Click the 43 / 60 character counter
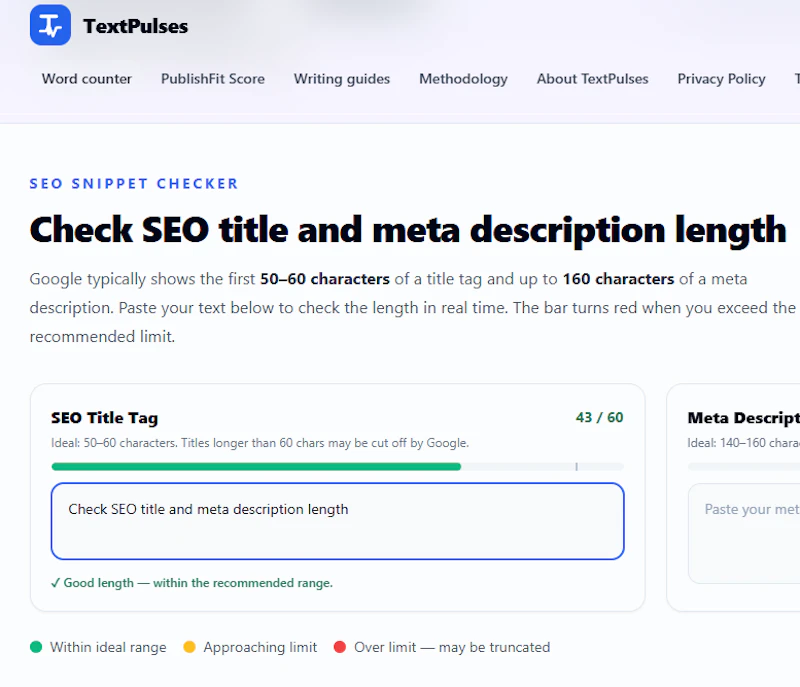This screenshot has height=687, width=800. [x=599, y=418]
